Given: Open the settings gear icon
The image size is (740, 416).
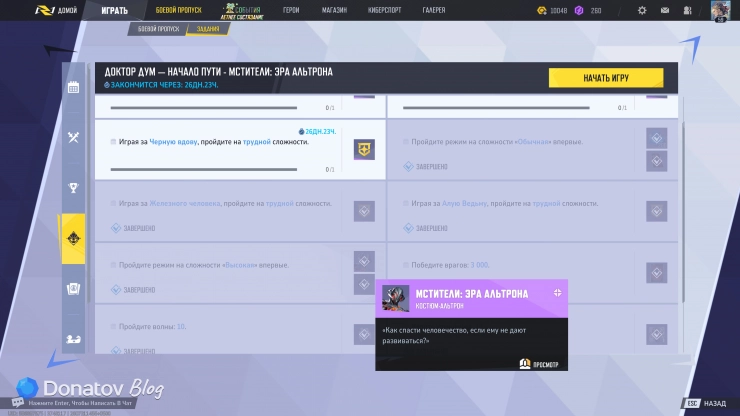Looking at the screenshot, I should click(642, 10).
